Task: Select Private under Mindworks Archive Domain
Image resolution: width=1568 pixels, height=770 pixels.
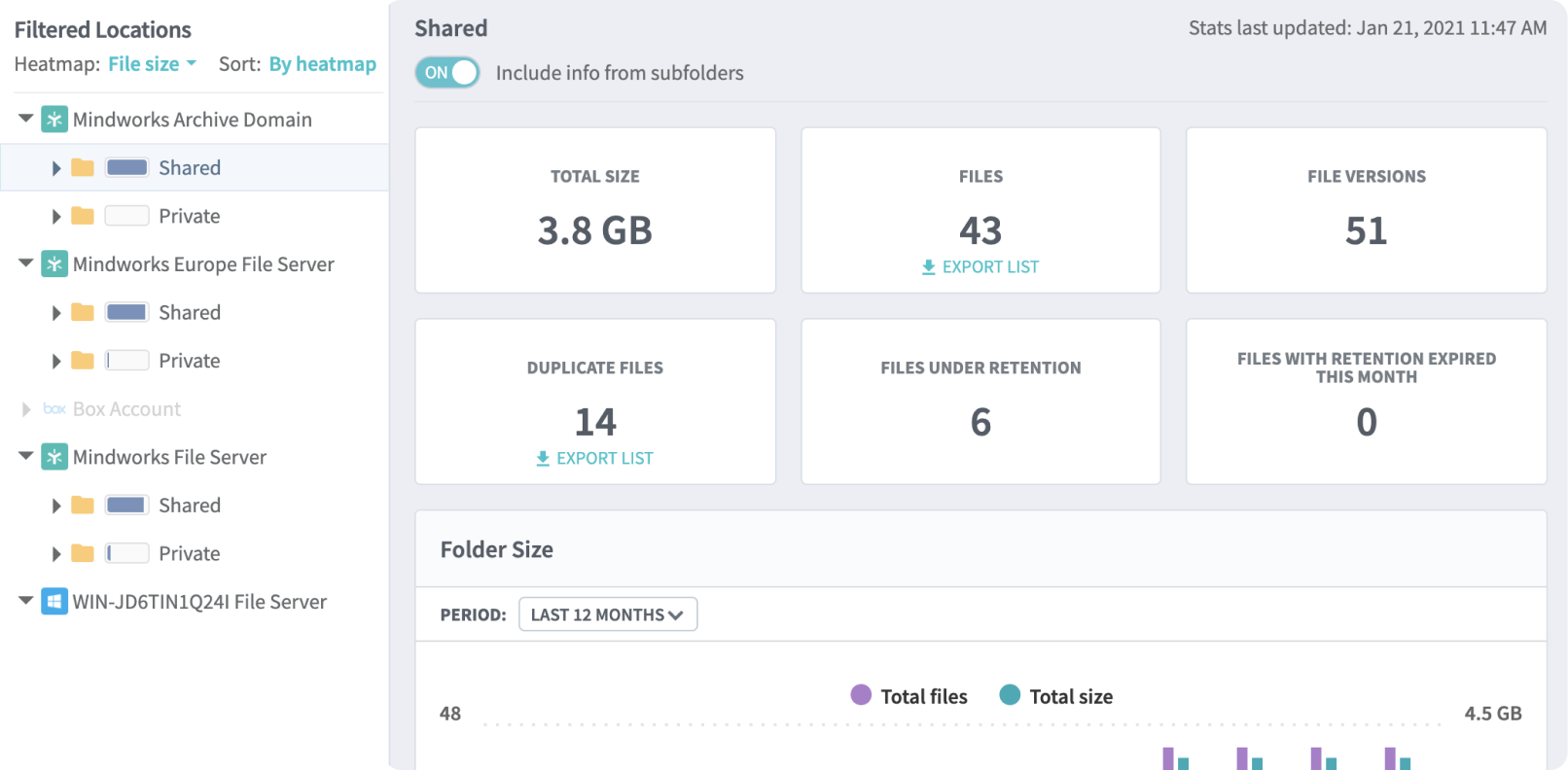Action: (190, 216)
